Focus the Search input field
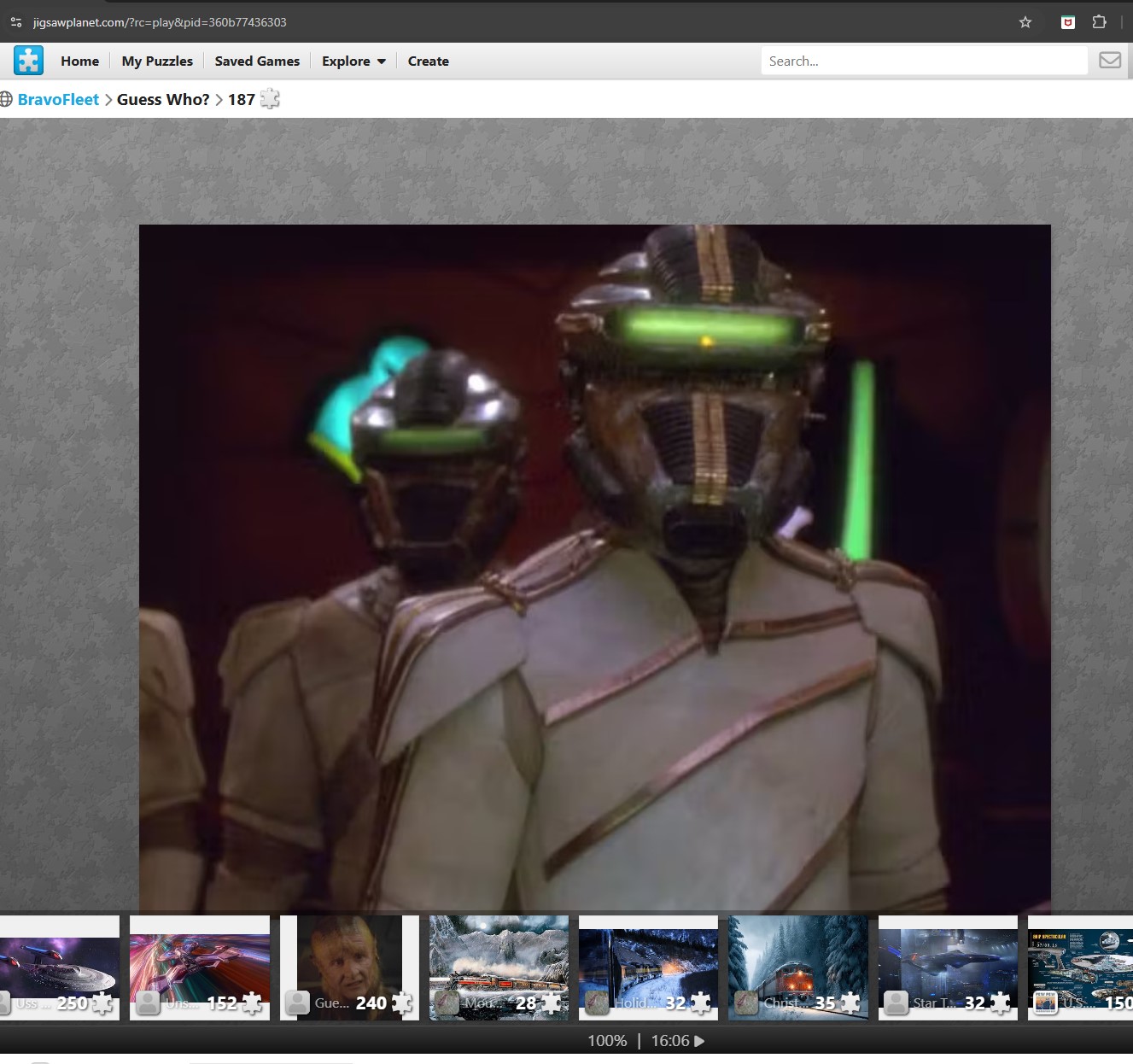The image size is (1133, 1064). pos(924,61)
